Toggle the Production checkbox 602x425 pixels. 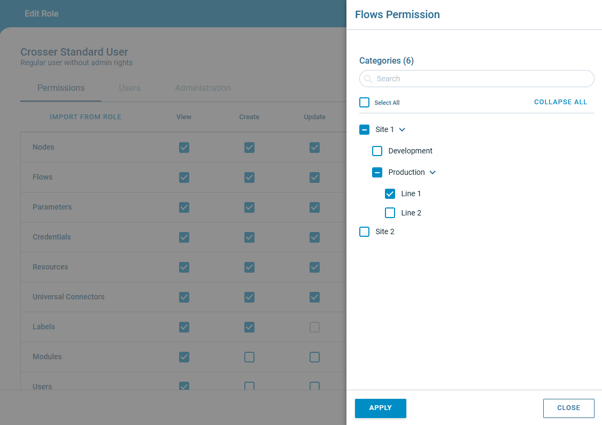377,172
